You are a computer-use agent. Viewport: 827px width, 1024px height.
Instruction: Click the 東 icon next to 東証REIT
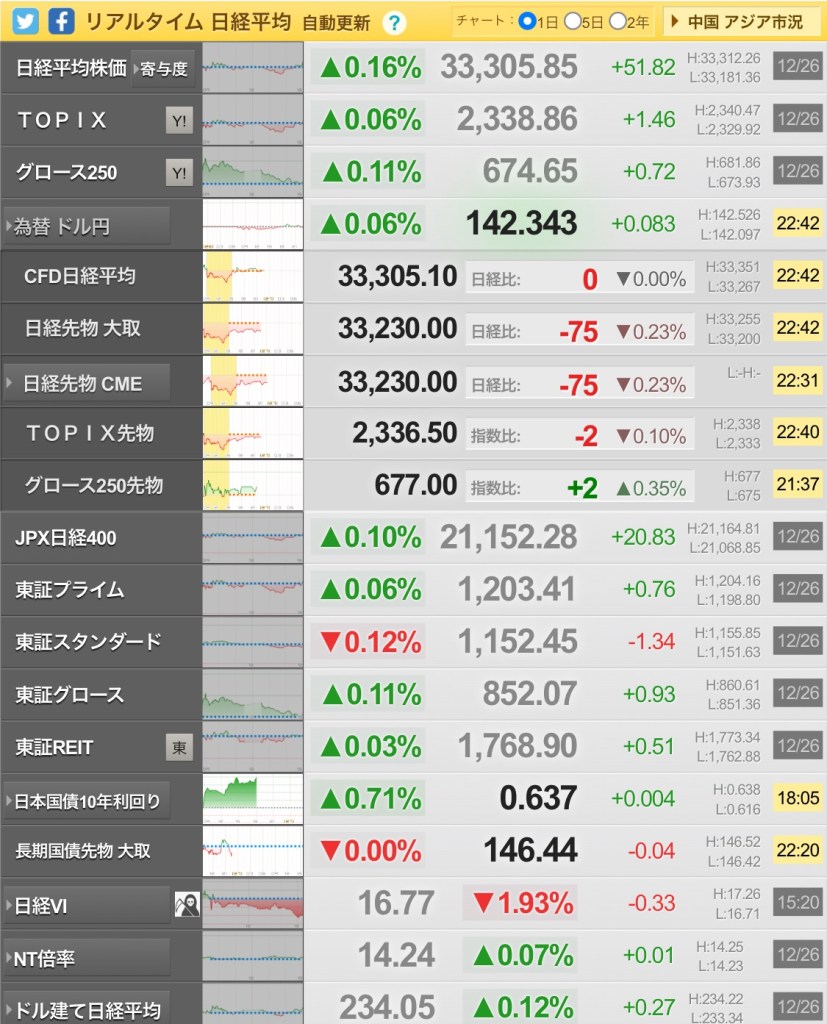pos(179,746)
